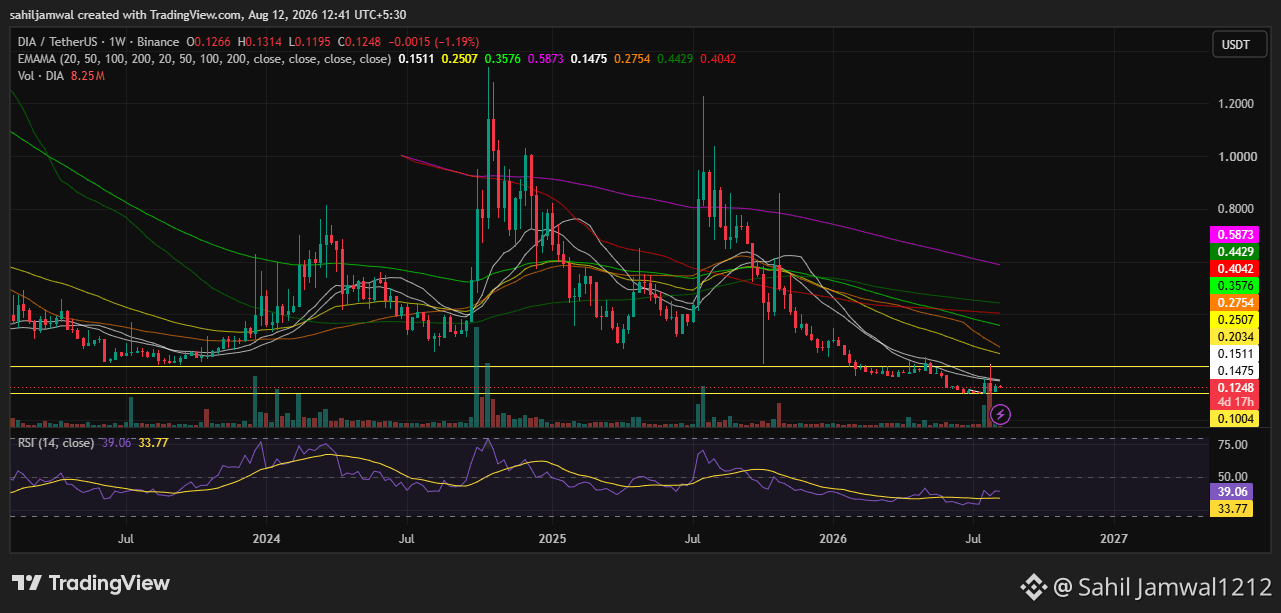Image resolution: width=1281 pixels, height=613 pixels.
Task: Click the 50.00 RSI scale label
Action: (1233, 477)
